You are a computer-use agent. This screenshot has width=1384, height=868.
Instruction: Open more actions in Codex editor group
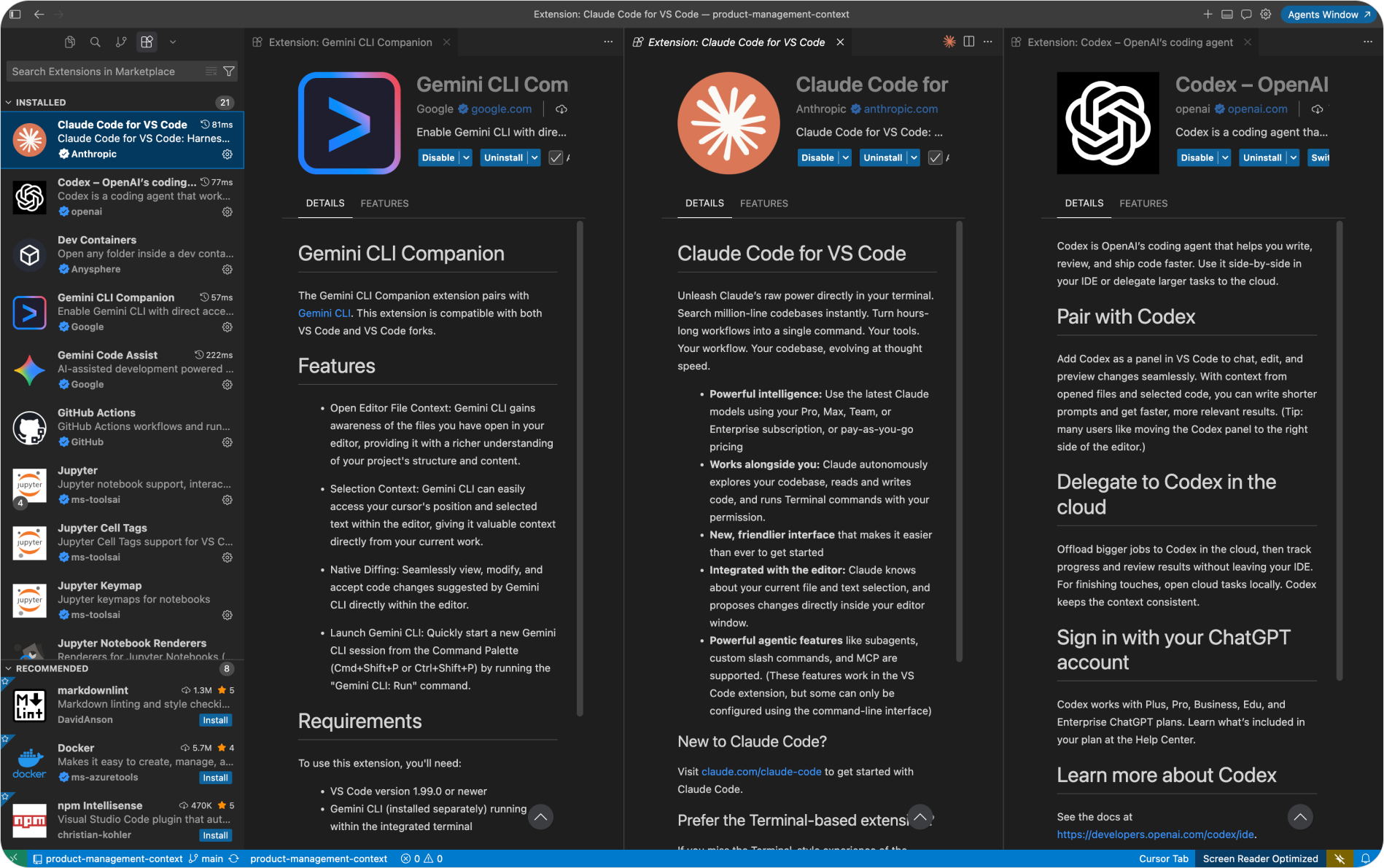pos(1368,42)
